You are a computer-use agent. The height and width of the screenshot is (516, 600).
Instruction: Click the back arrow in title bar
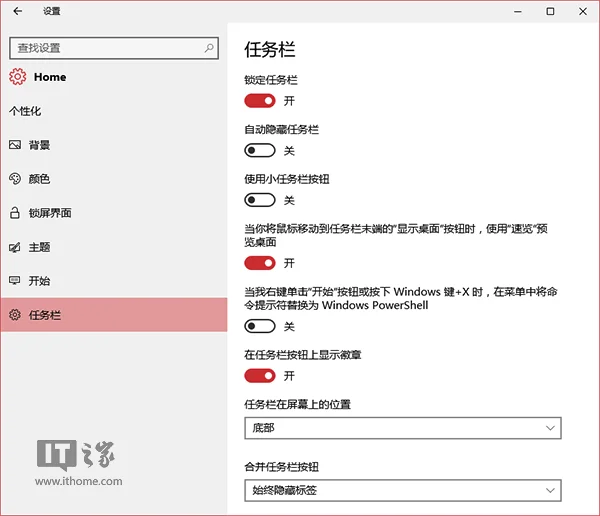18,11
